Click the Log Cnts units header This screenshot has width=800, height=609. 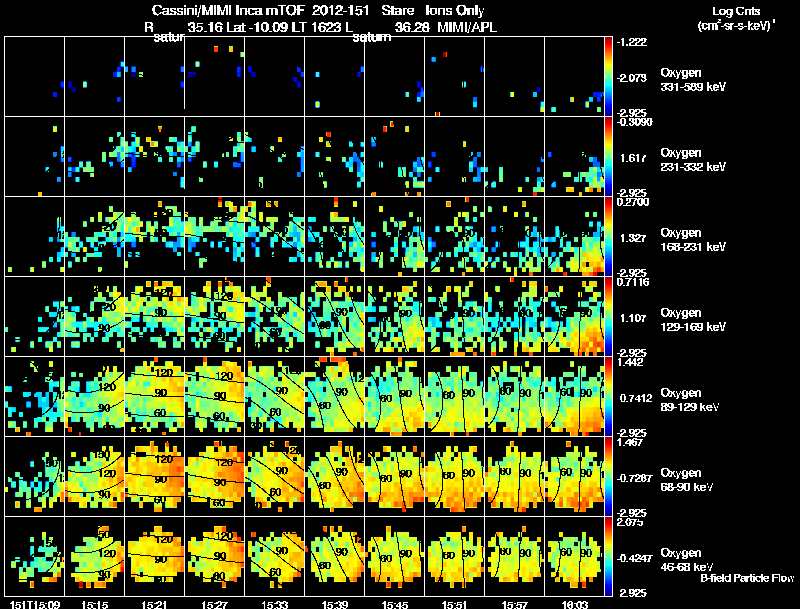coord(736,18)
